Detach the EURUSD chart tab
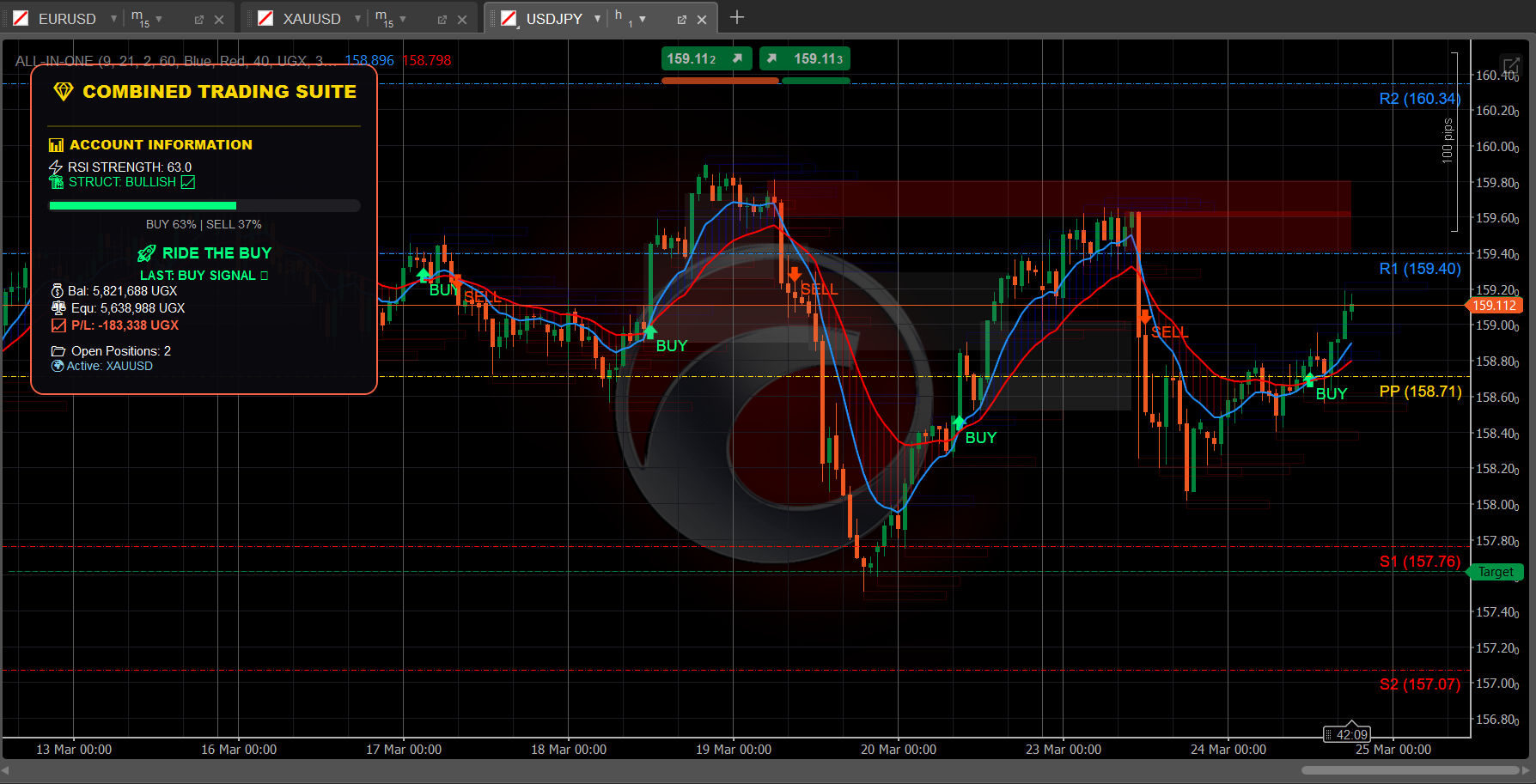The image size is (1536, 784). (198, 20)
